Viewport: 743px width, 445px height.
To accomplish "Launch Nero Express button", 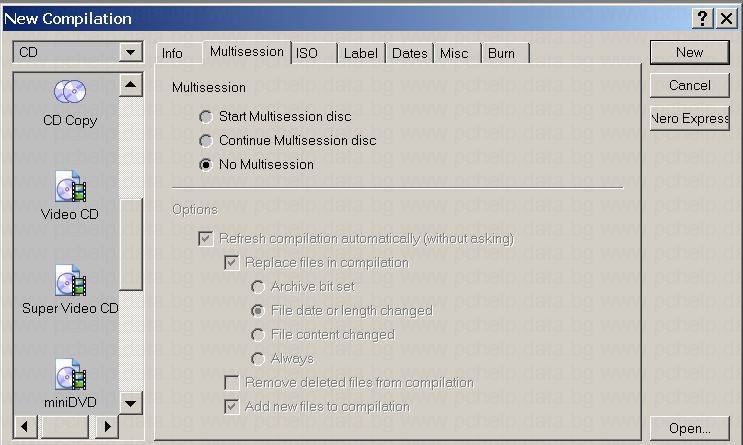I will [689, 119].
